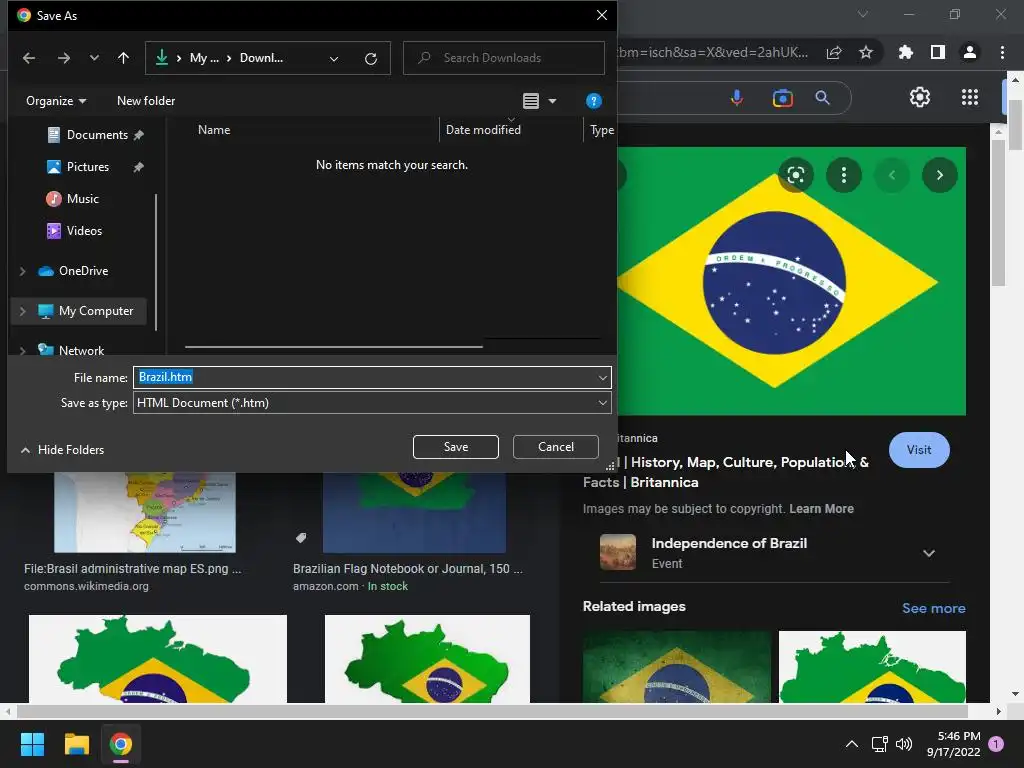Sort by Date modified column header

pyautogui.click(x=483, y=130)
